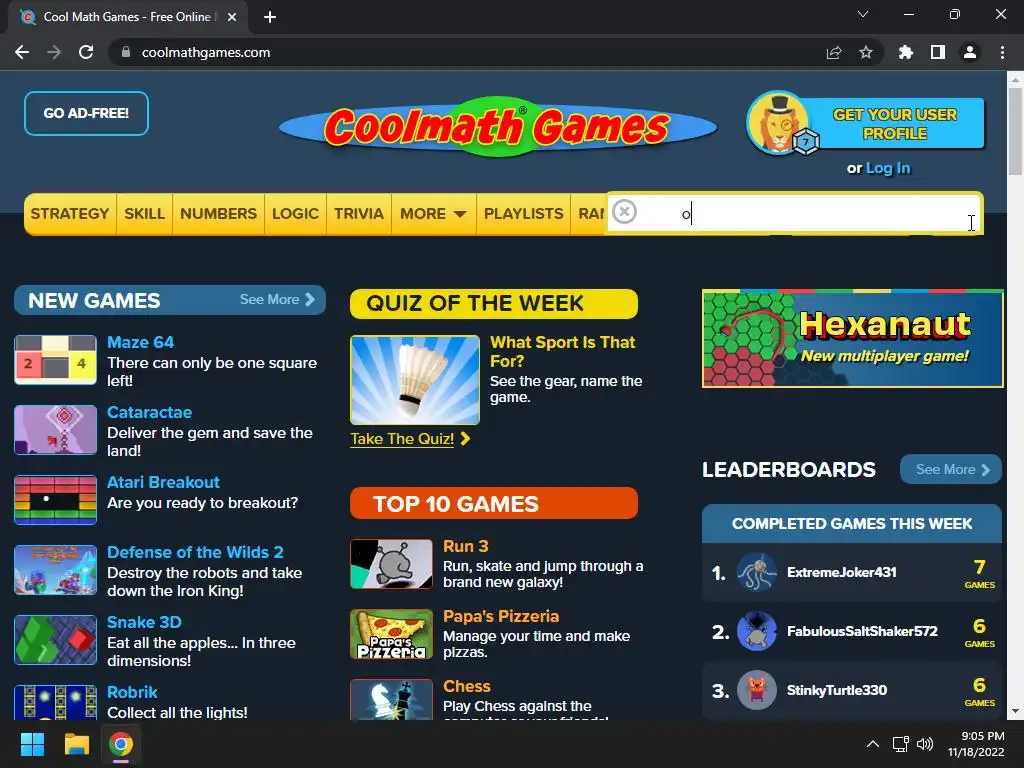Open the Chess game link

467,686
